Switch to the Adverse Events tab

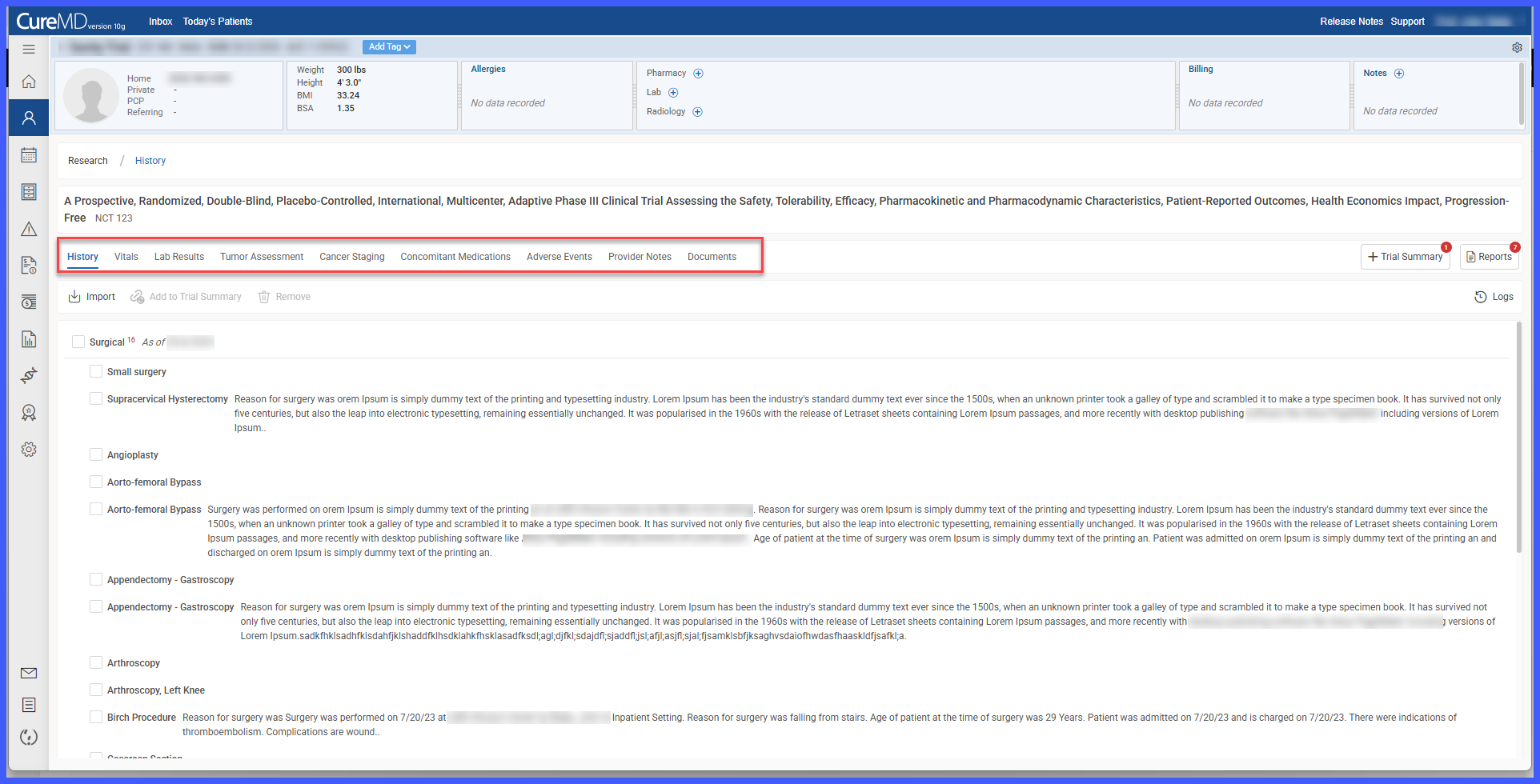[559, 257]
